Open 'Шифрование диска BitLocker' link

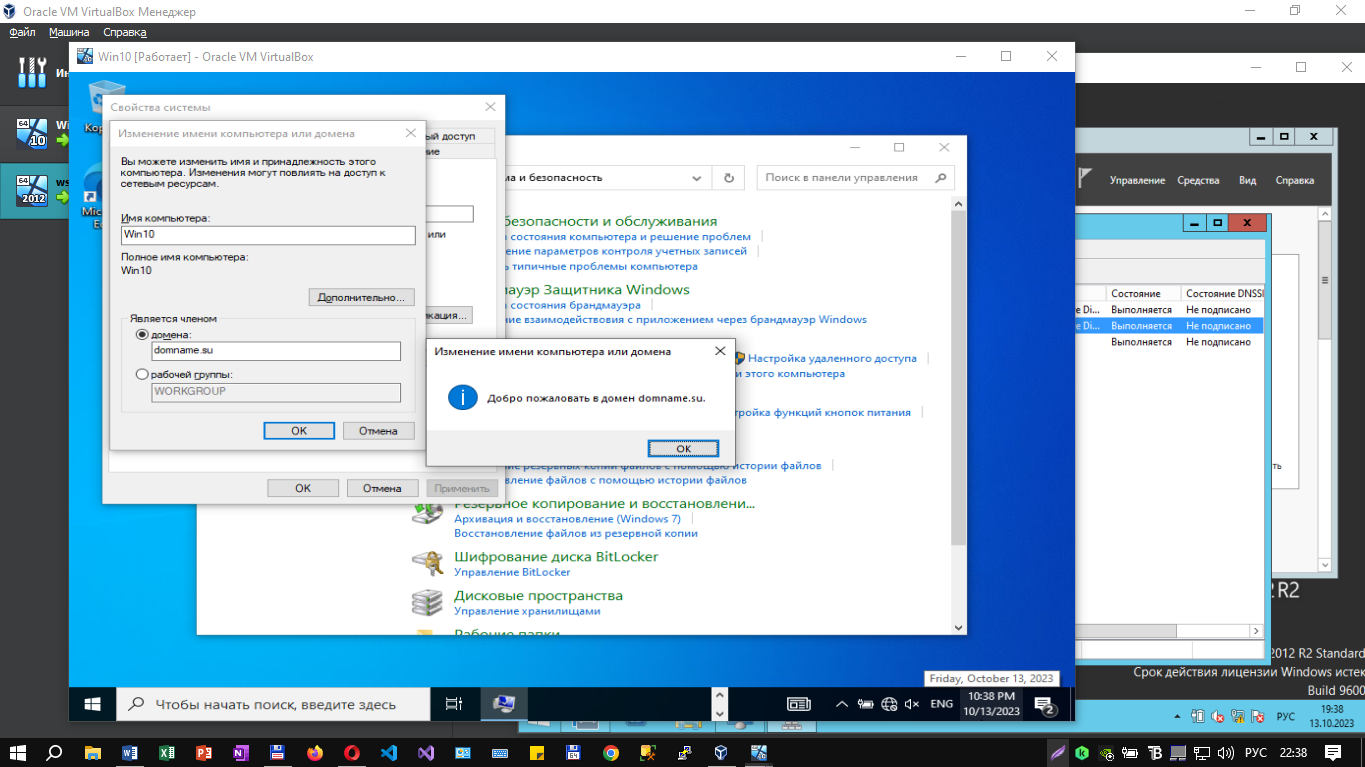tap(556, 556)
